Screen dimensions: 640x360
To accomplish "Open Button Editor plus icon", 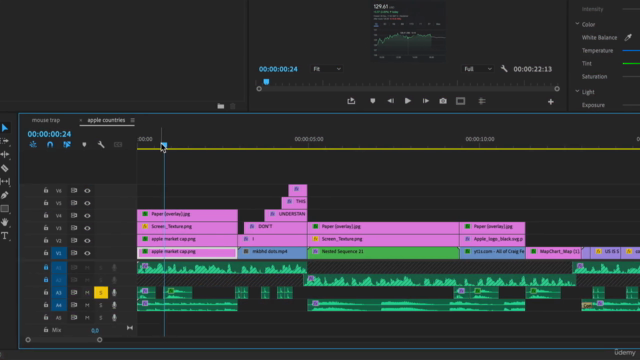I will point(551,102).
